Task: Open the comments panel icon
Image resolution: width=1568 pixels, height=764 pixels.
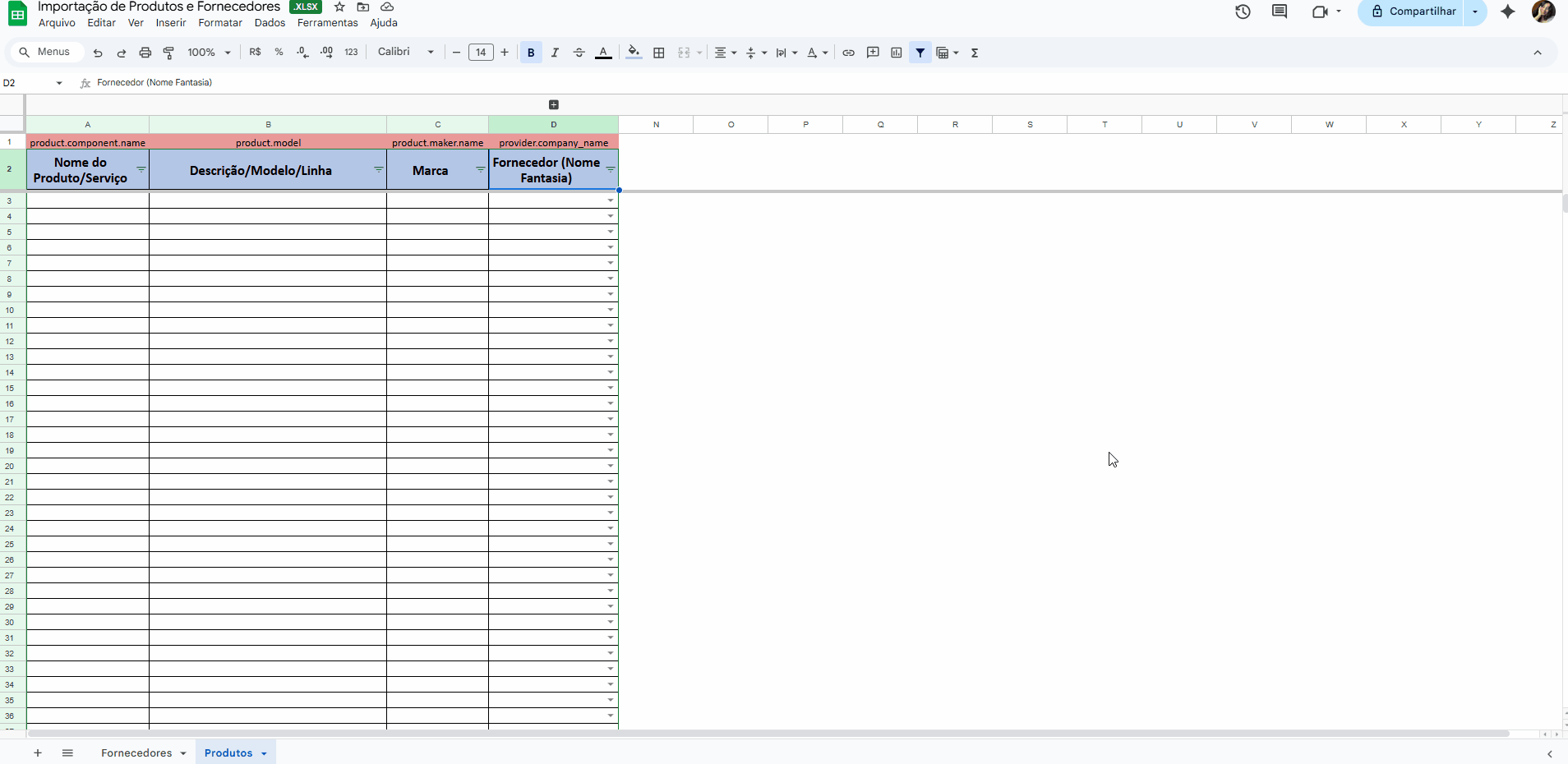Action: click(1279, 12)
